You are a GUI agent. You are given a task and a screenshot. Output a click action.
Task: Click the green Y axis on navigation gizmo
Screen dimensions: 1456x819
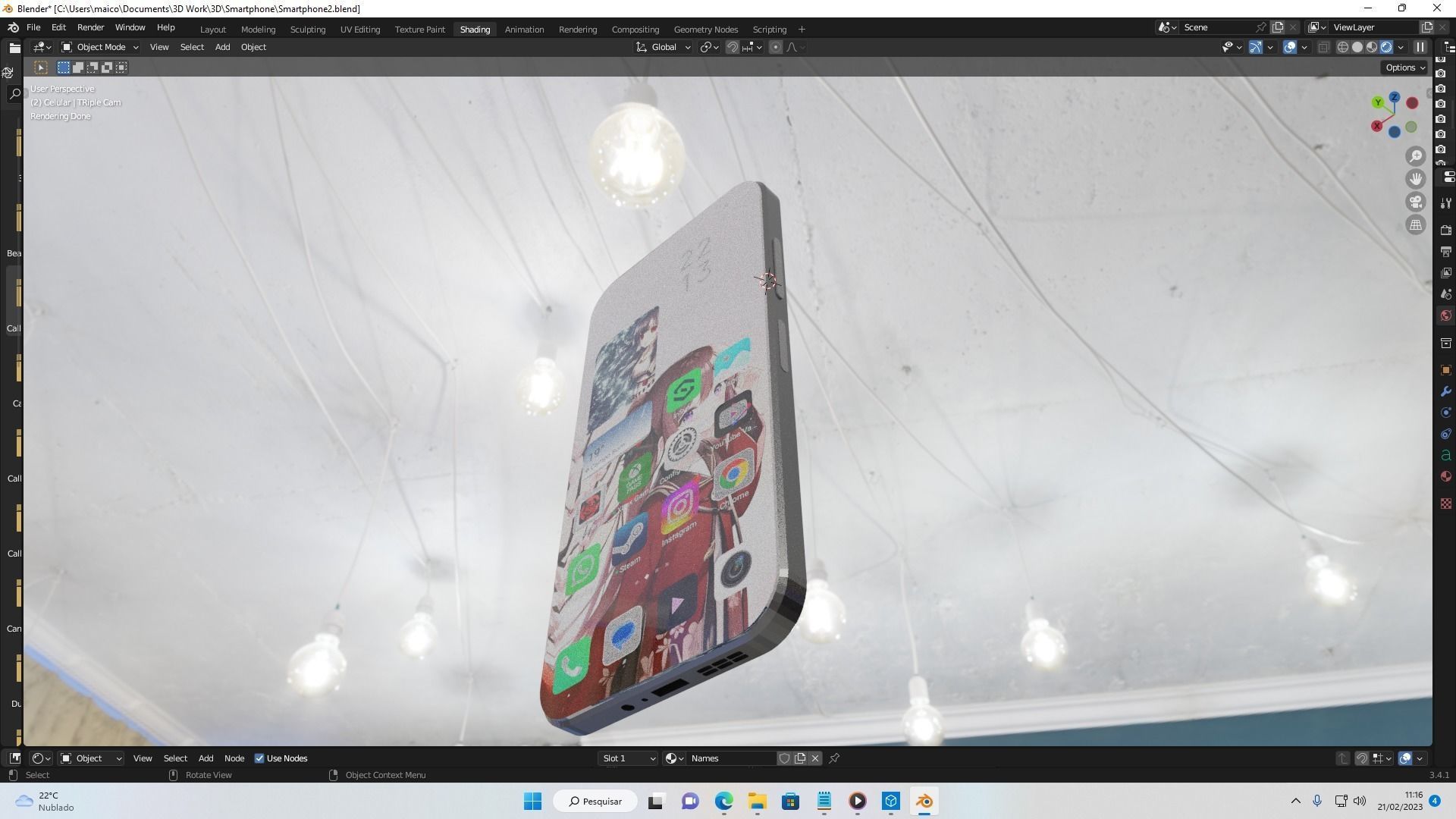[1378, 102]
